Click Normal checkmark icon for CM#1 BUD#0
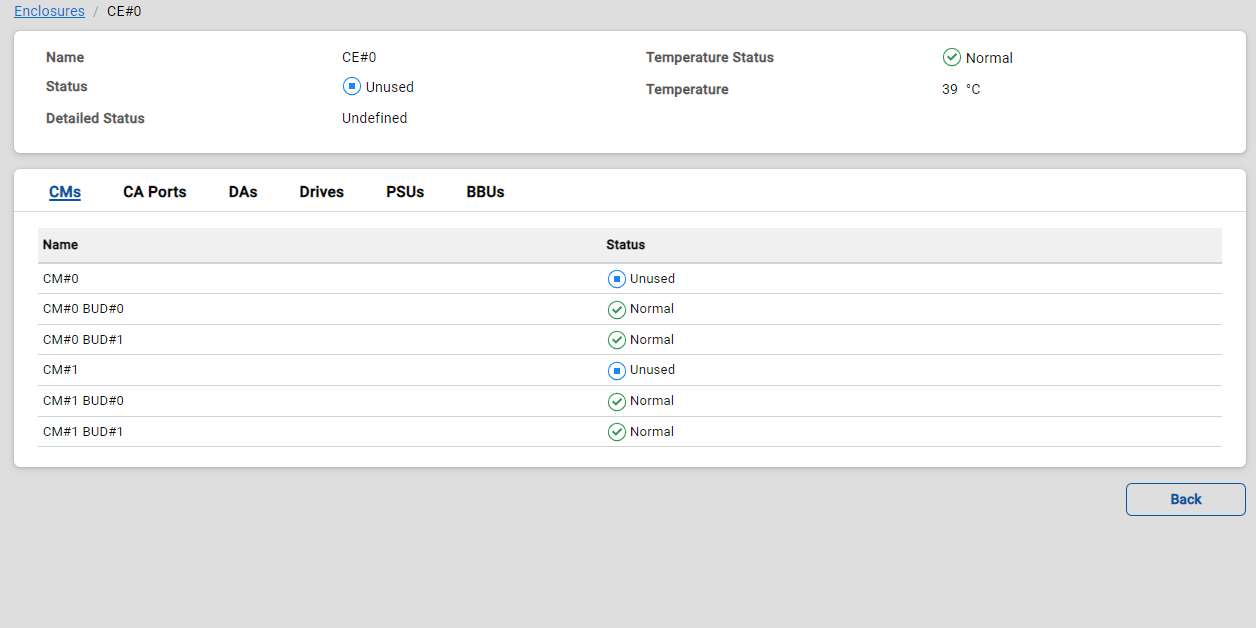 point(617,402)
